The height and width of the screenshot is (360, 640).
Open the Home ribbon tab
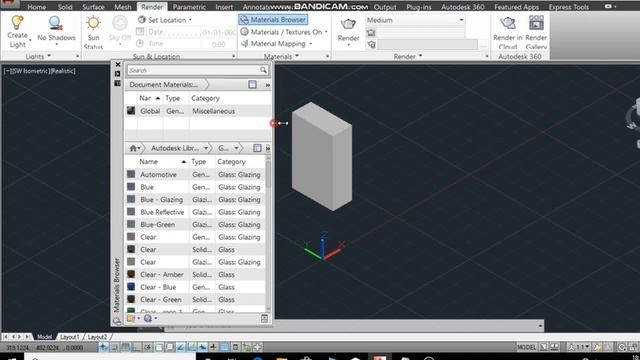[37, 7]
